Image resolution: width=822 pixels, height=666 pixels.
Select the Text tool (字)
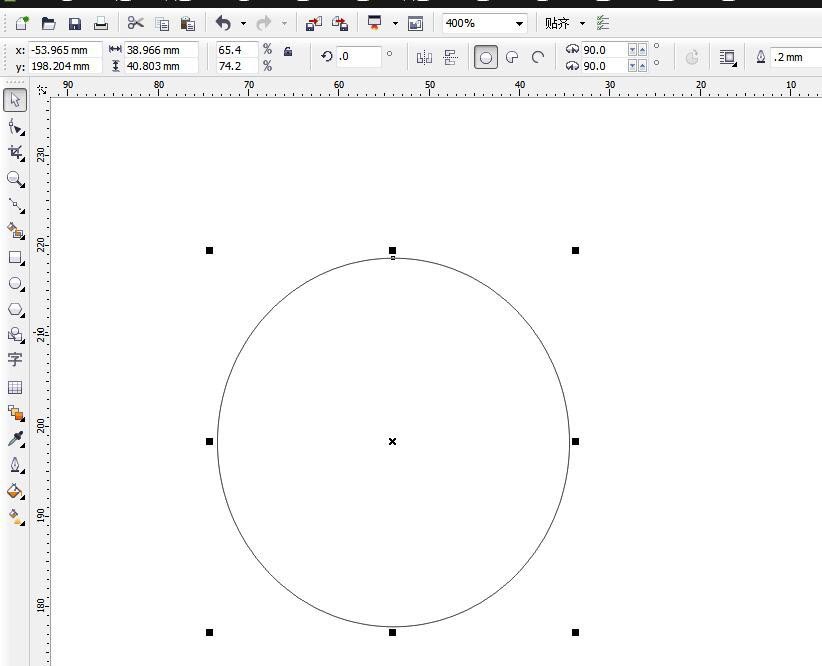(x=15, y=359)
